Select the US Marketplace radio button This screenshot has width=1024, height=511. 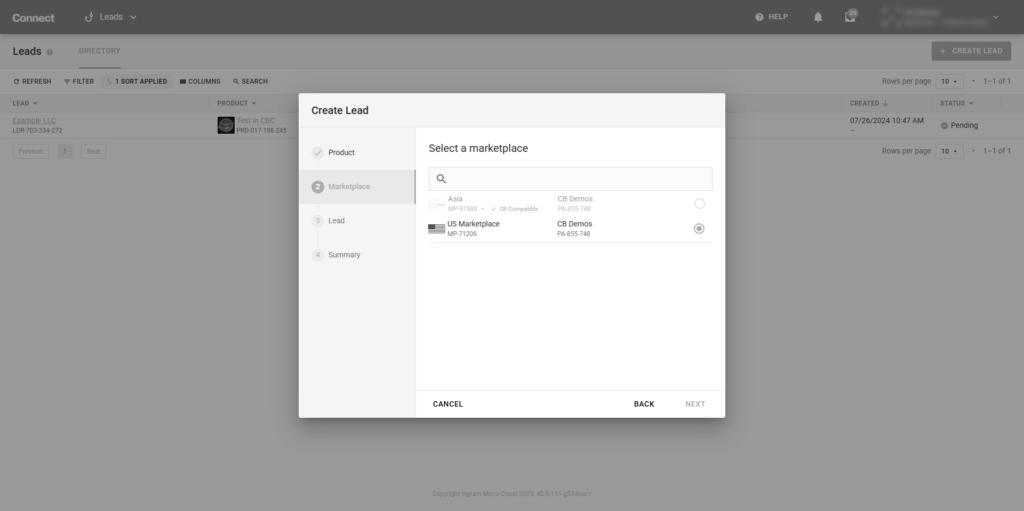(x=699, y=229)
